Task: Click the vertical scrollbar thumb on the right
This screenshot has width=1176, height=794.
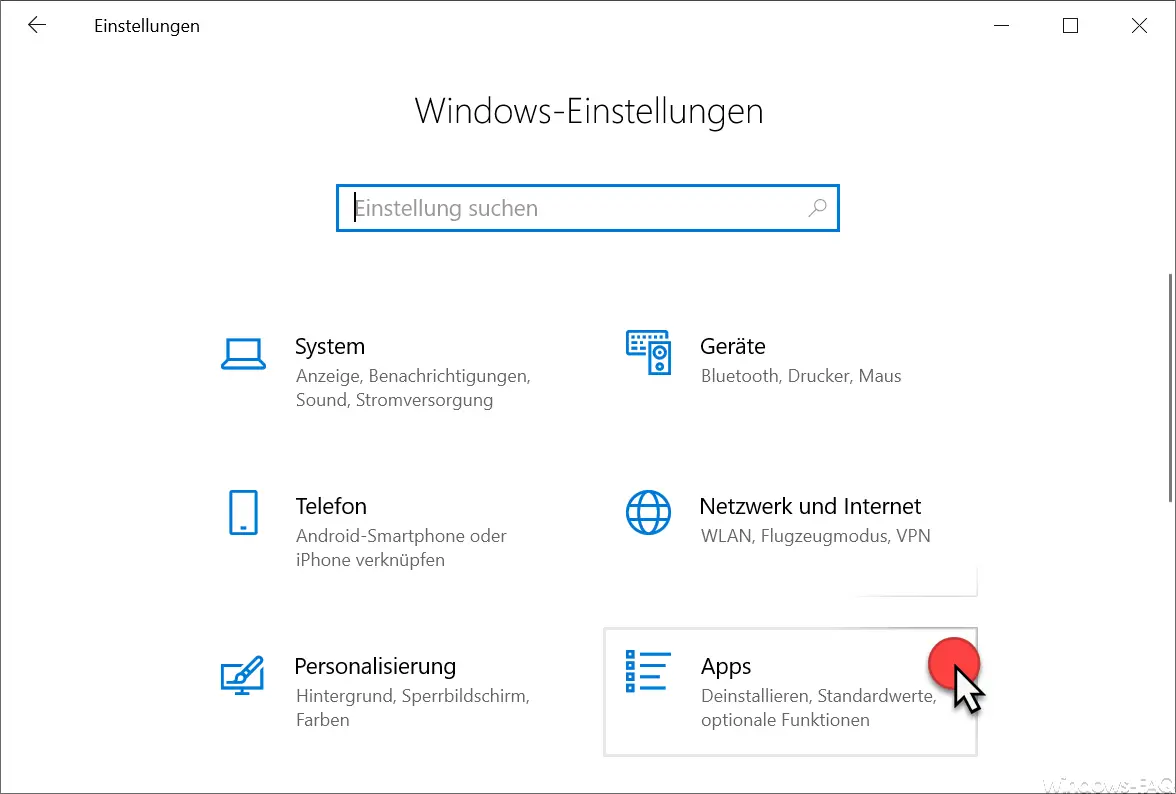Action: (1171, 388)
